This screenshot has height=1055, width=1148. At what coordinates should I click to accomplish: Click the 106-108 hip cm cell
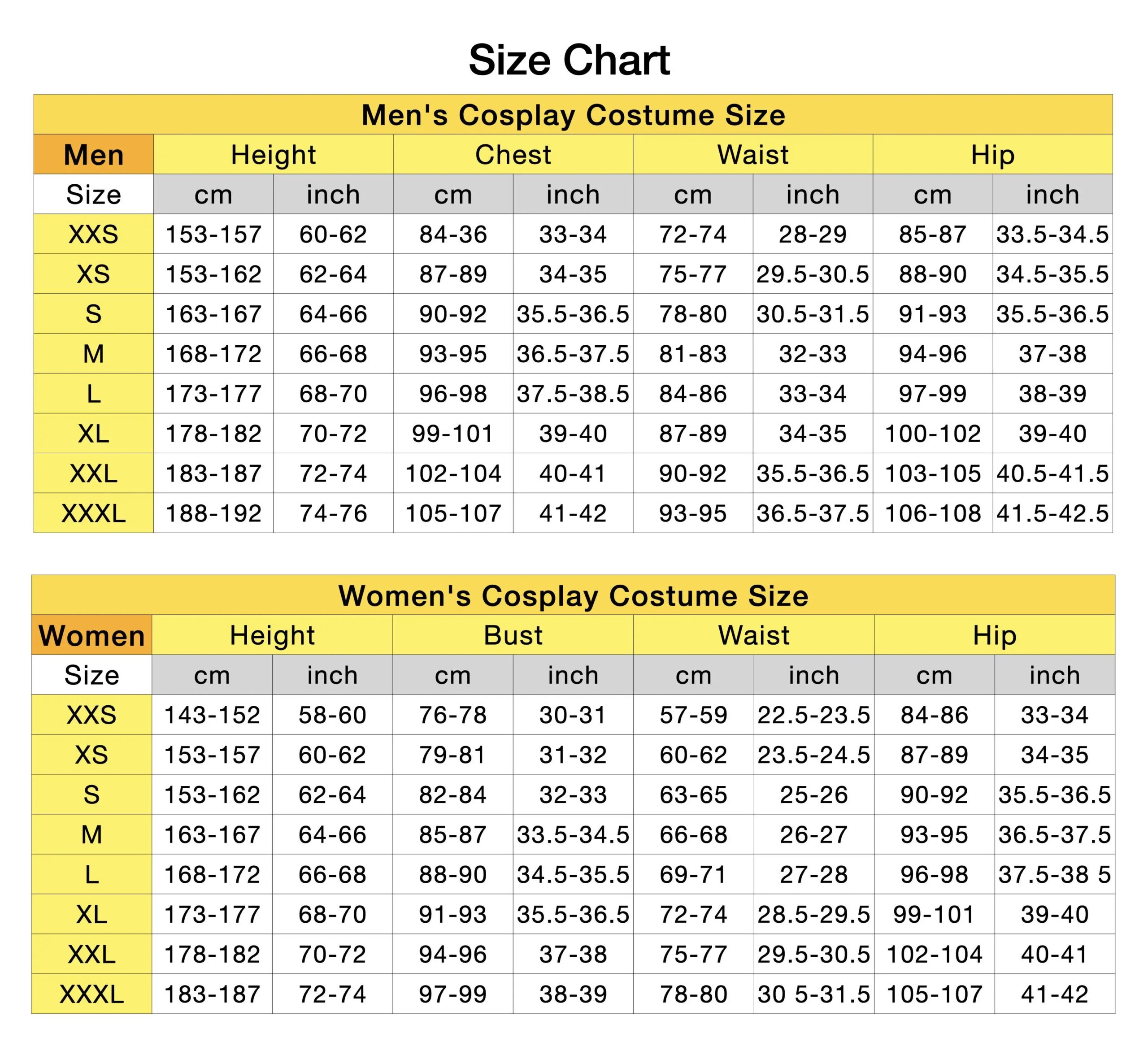pos(932,513)
